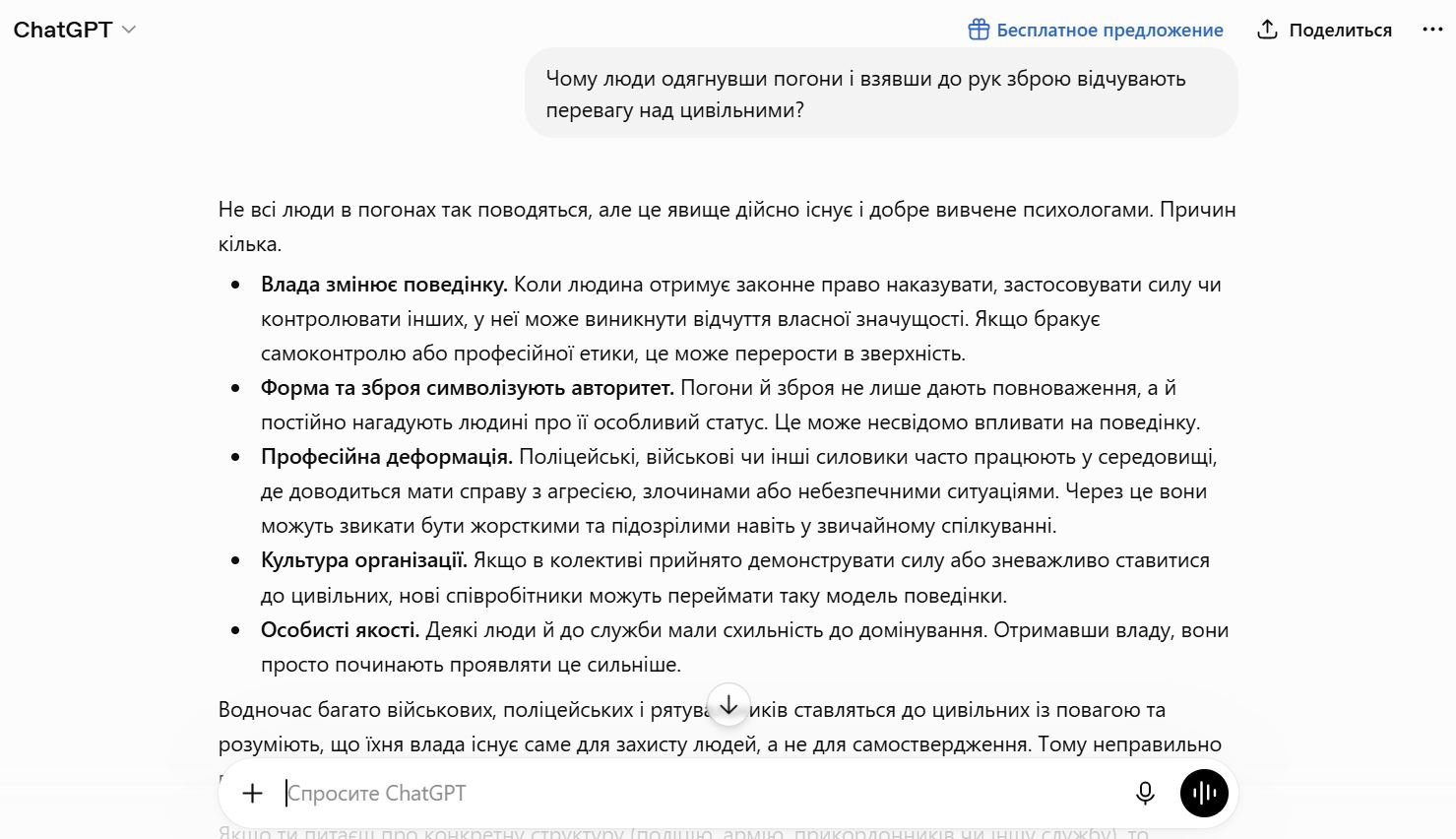Click heading Форма та зброя символізують авторитет
The height and width of the screenshot is (839, 1456).
468,388
